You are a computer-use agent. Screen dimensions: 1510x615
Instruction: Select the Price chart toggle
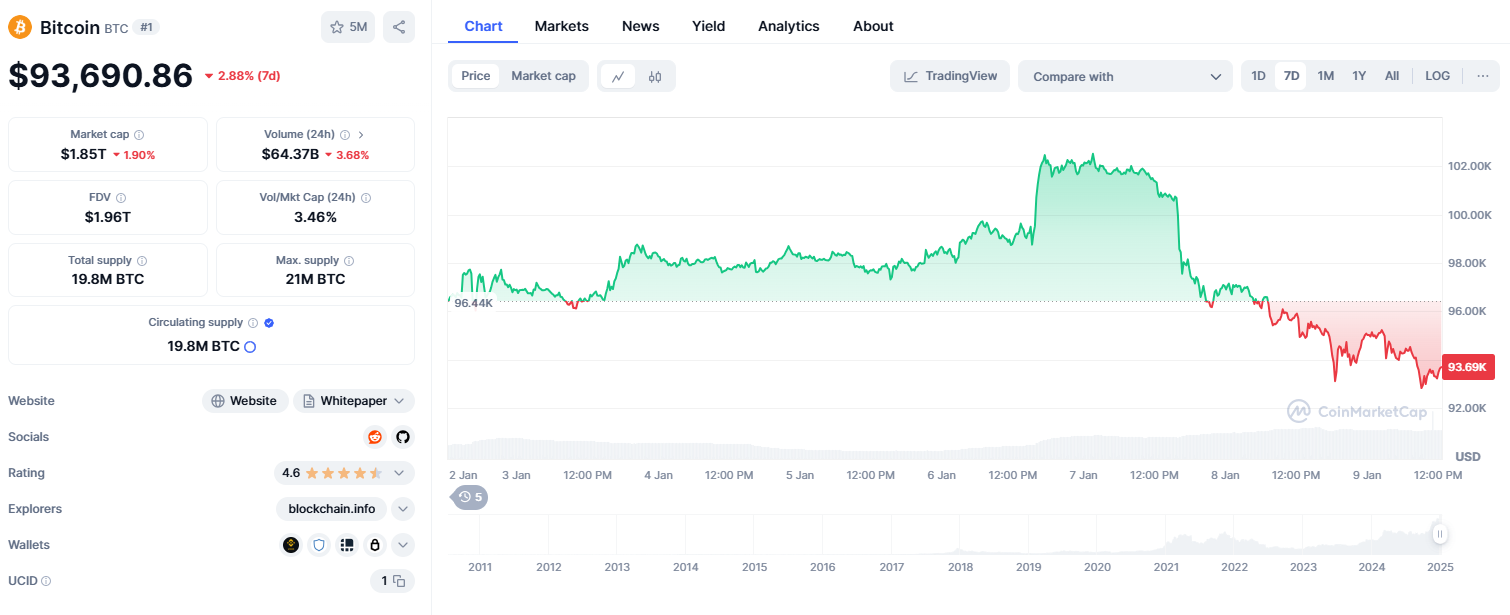coord(476,76)
